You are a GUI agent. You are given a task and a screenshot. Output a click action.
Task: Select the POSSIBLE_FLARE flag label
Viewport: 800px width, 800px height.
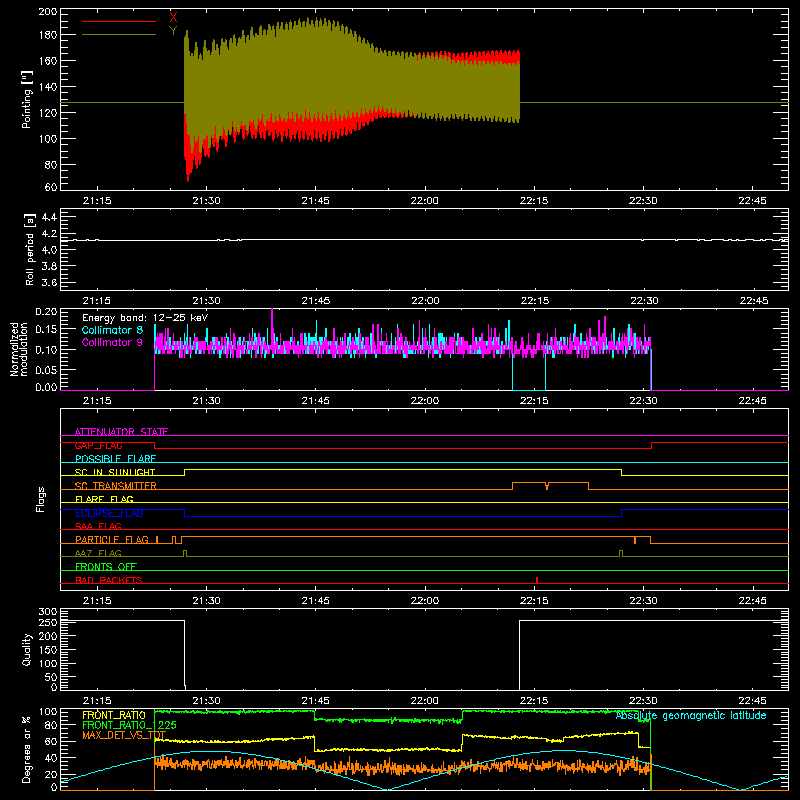pos(115,459)
